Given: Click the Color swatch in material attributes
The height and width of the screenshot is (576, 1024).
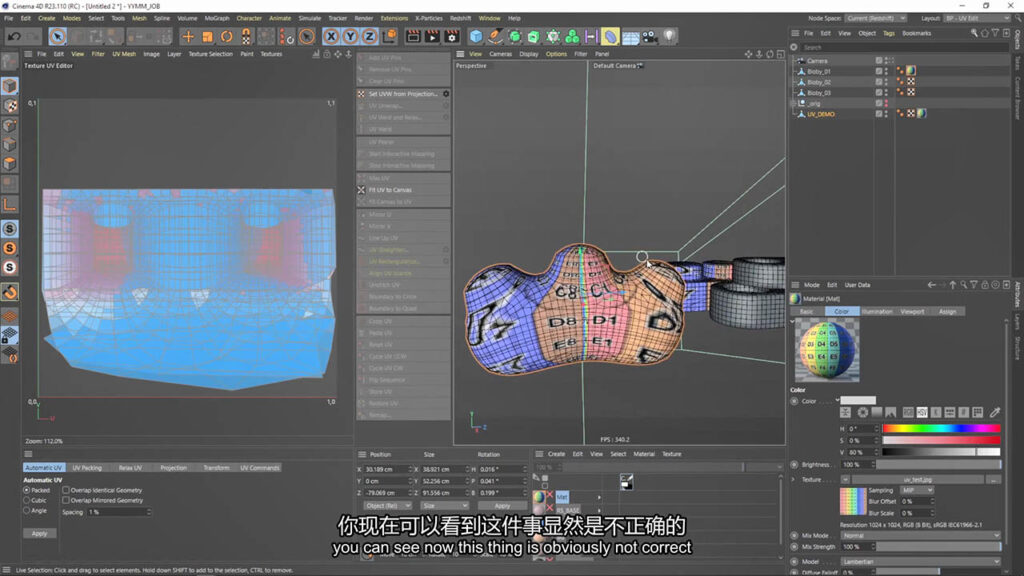Looking at the screenshot, I should (857, 400).
